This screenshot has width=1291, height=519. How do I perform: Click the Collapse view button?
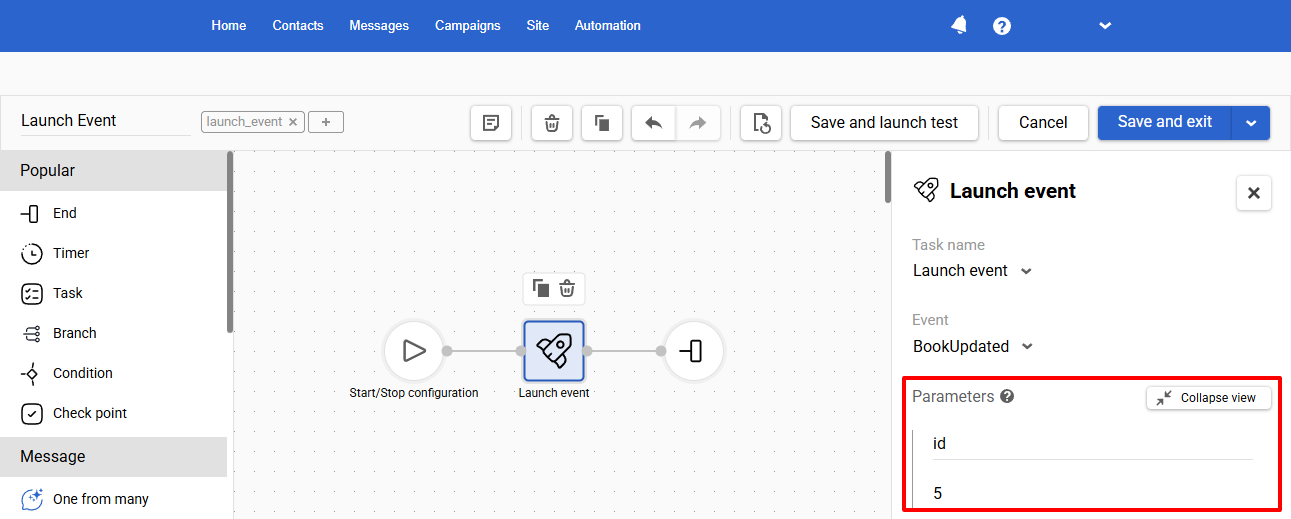click(x=1208, y=397)
